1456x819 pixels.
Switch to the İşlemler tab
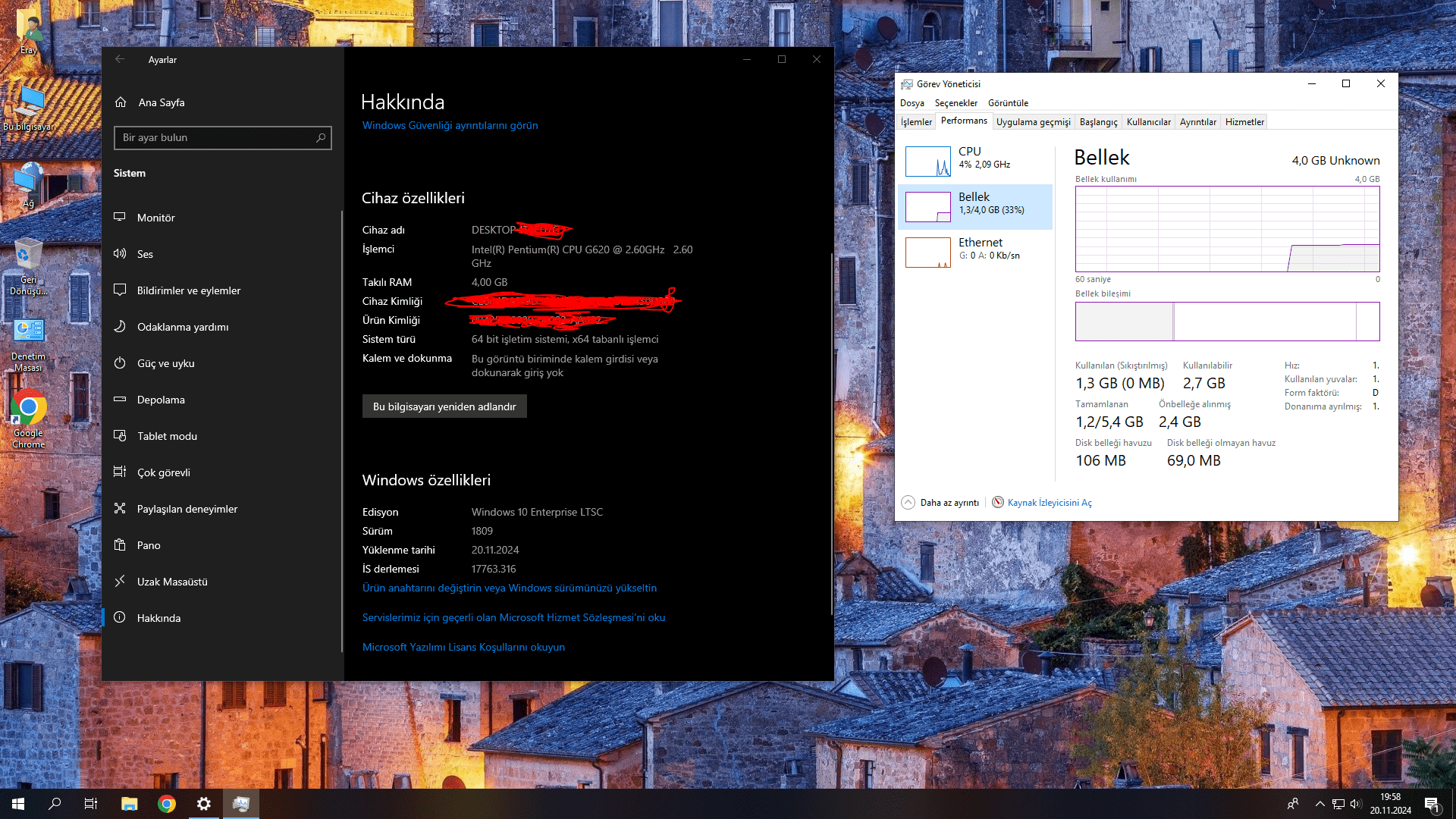(x=916, y=122)
